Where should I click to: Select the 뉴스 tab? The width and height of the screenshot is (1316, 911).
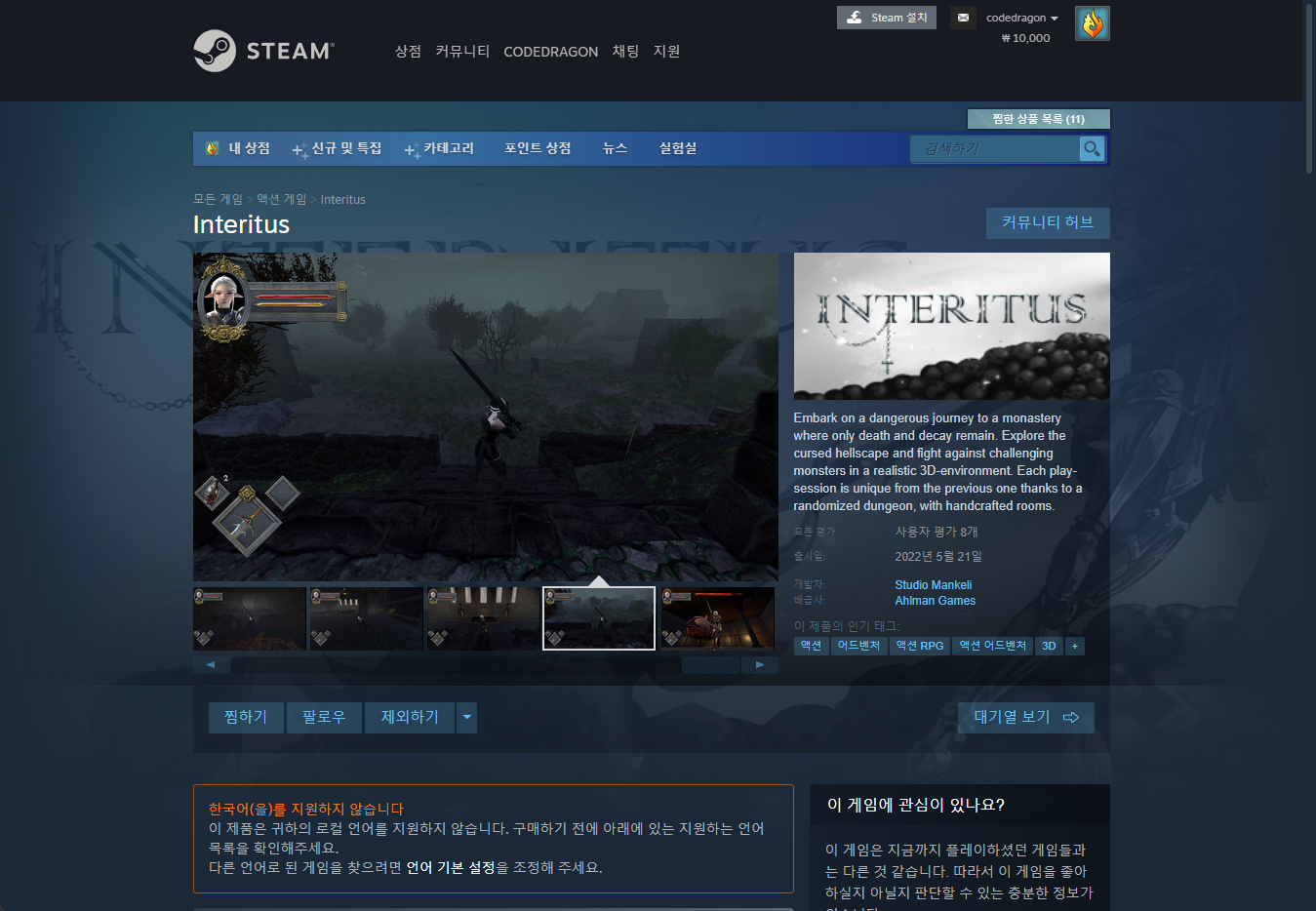click(x=615, y=148)
